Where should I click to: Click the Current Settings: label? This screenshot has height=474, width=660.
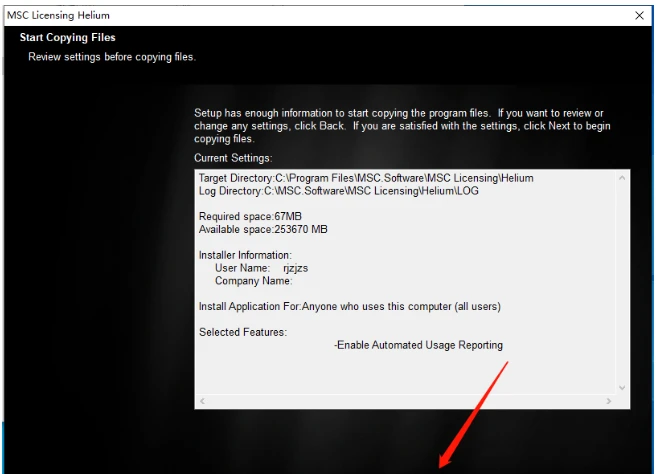tap(233, 158)
